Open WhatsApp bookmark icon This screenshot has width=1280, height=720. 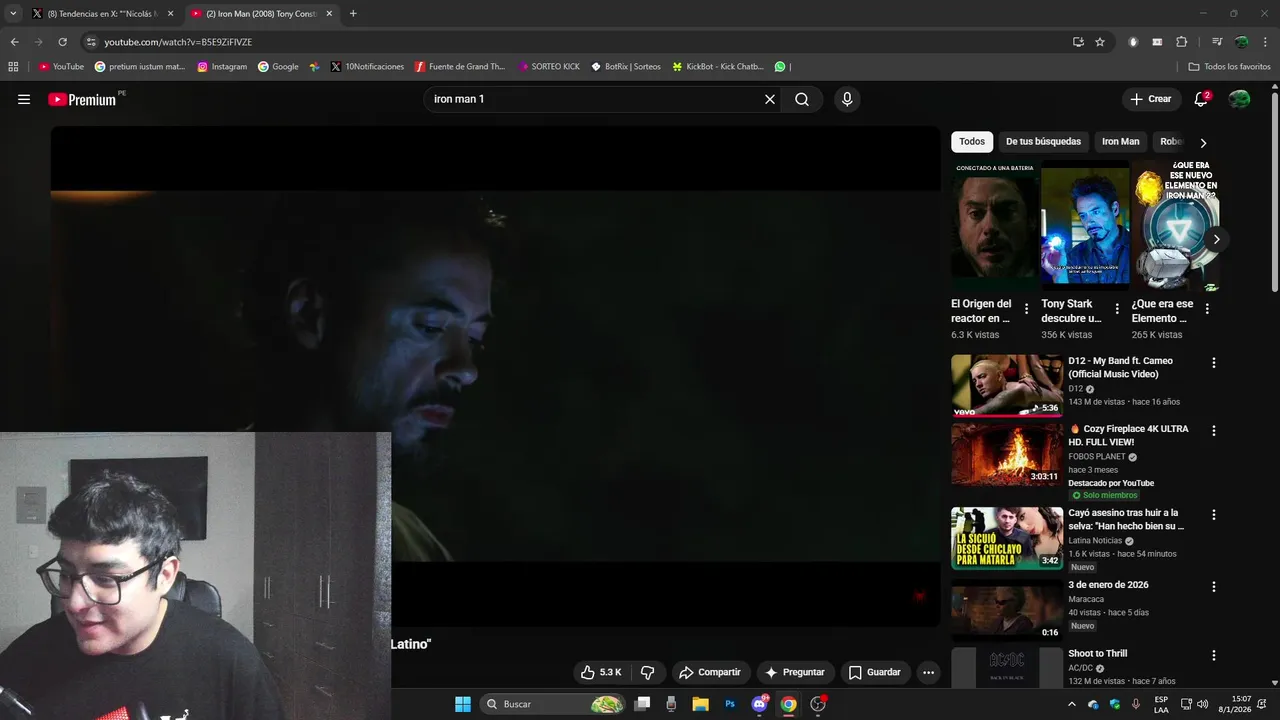point(780,67)
